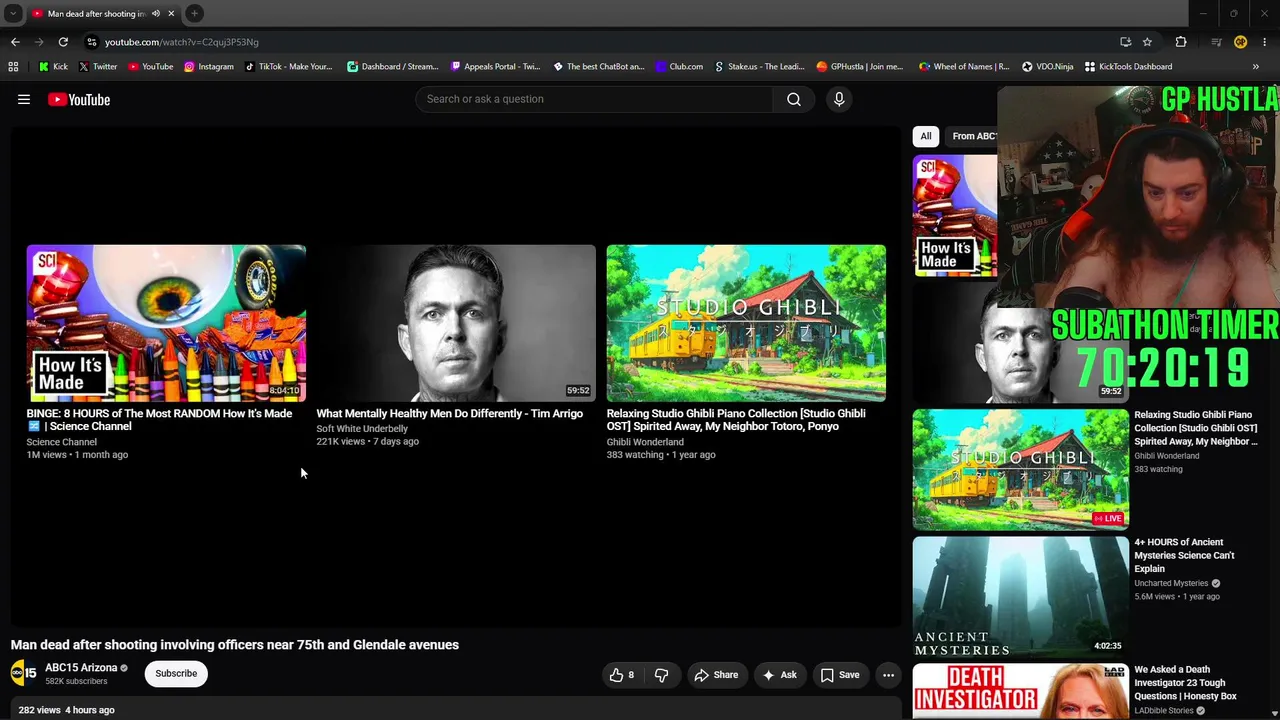Open the VDO.Ninja bookmark

pyautogui.click(x=1047, y=67)
